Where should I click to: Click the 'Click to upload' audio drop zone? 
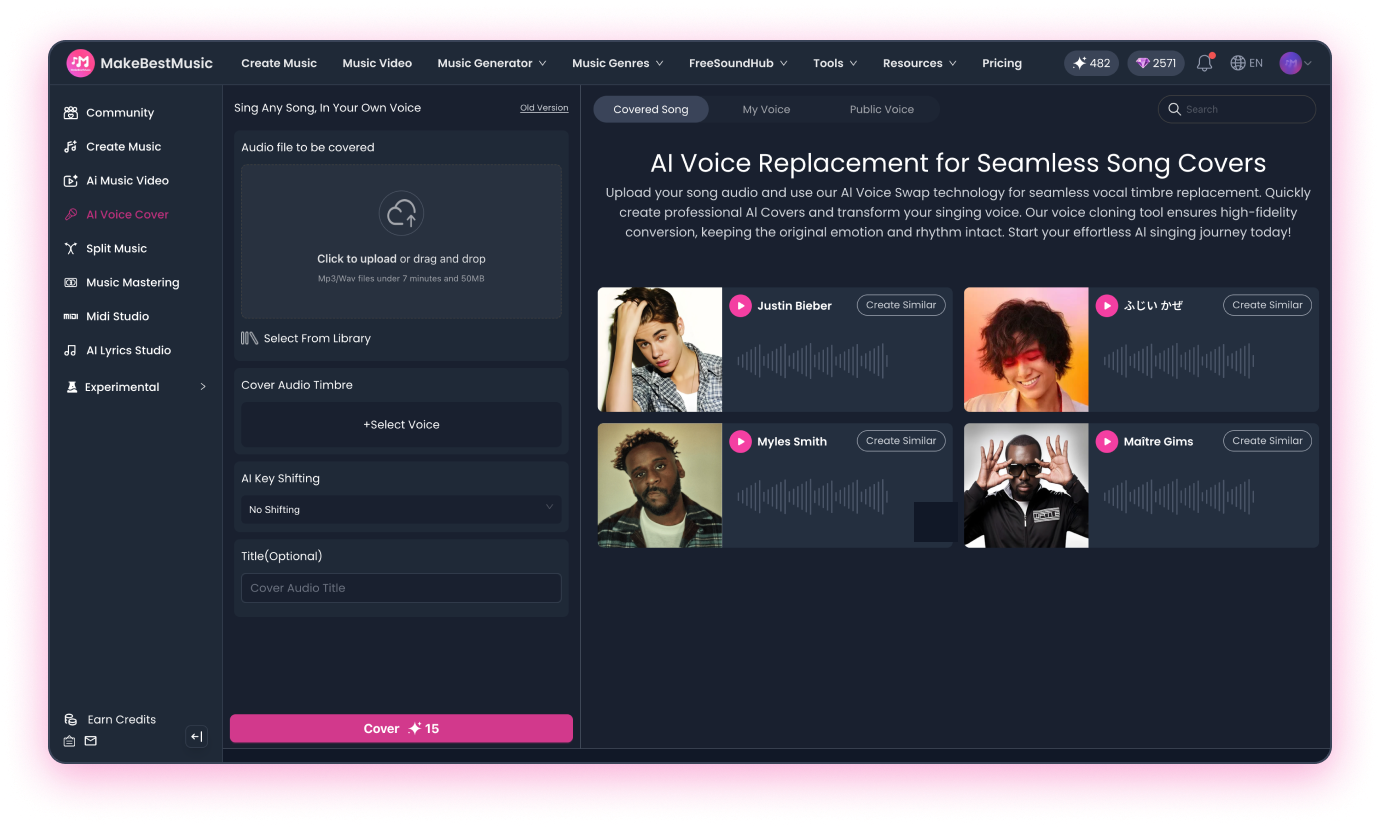(x=401, y=241)
